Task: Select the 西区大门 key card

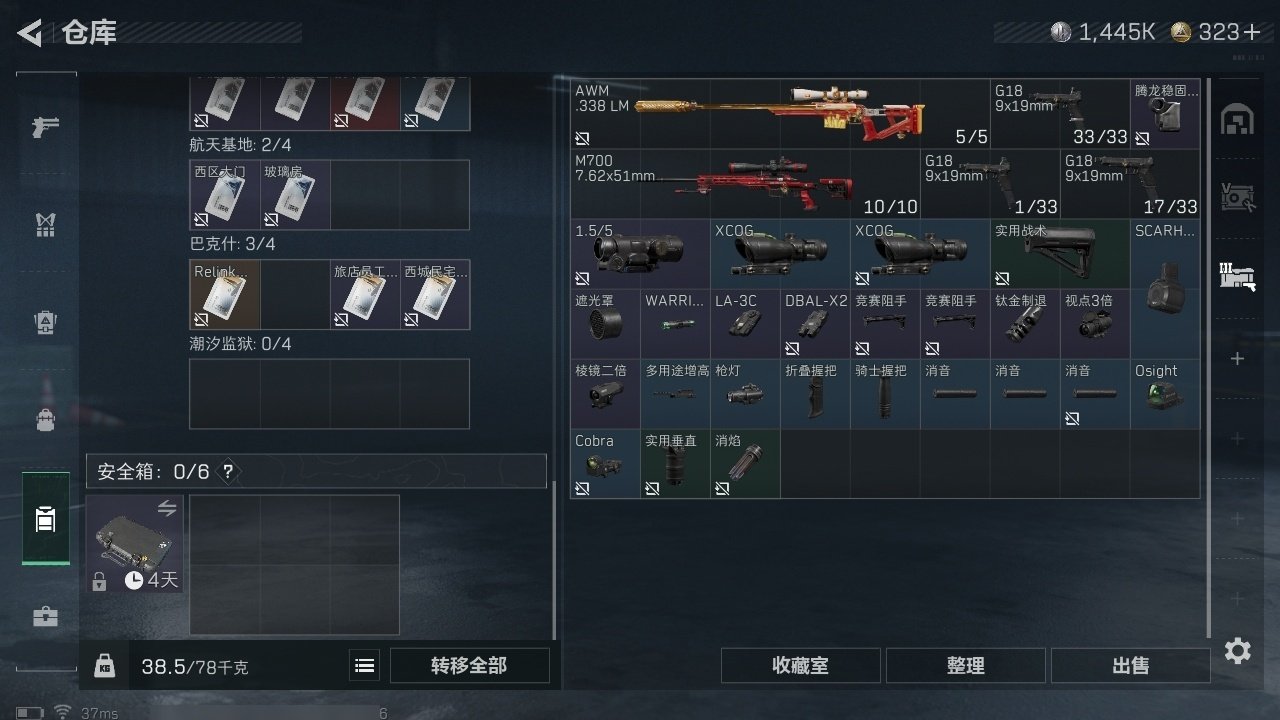Action: (x=225, y=195)
